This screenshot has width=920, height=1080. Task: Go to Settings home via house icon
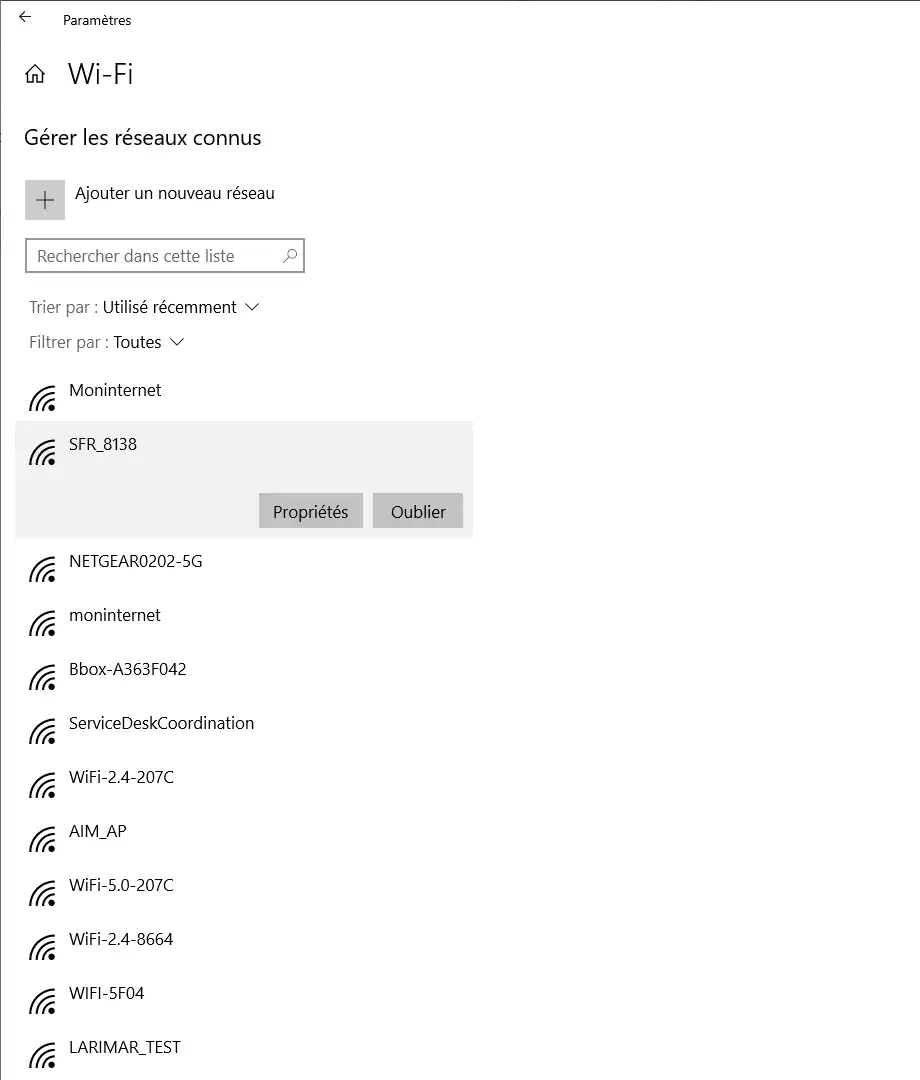pyautogui.click(x=35, y=74)
